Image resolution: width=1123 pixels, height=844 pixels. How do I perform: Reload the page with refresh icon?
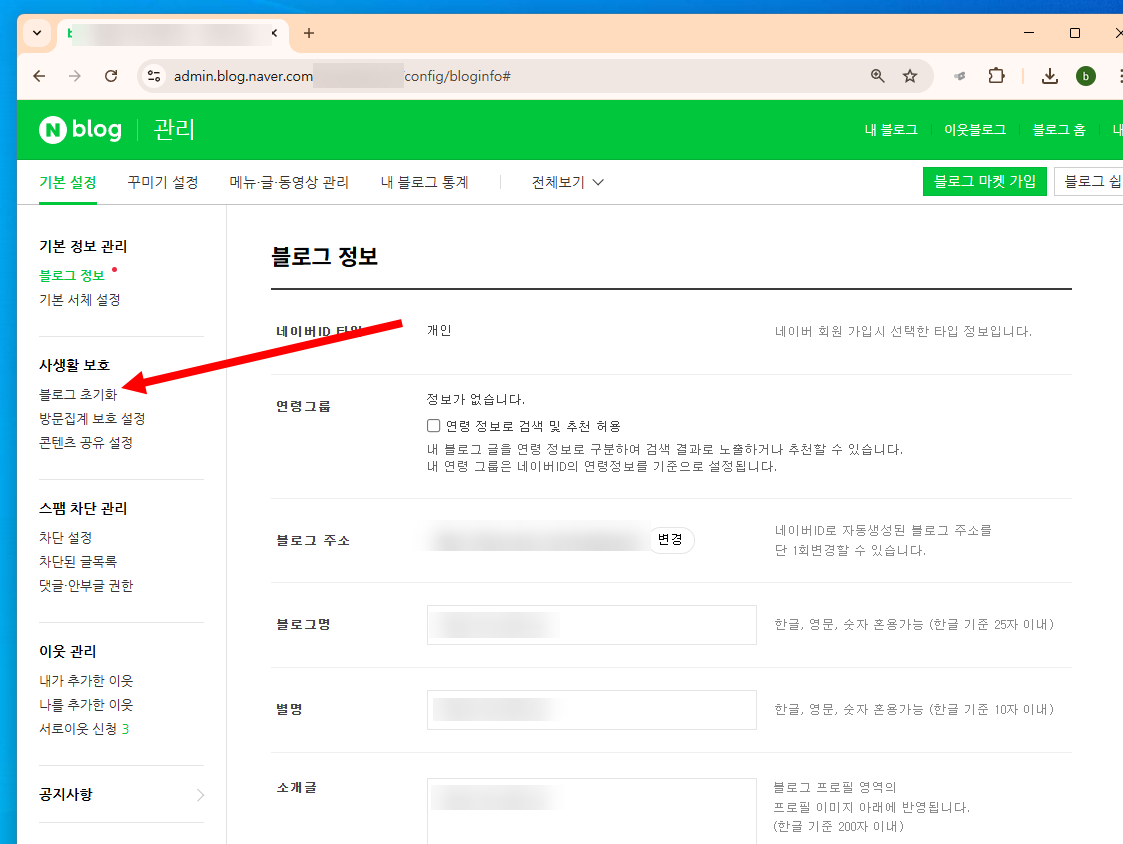pyautogui.click(x=111, y=76)
